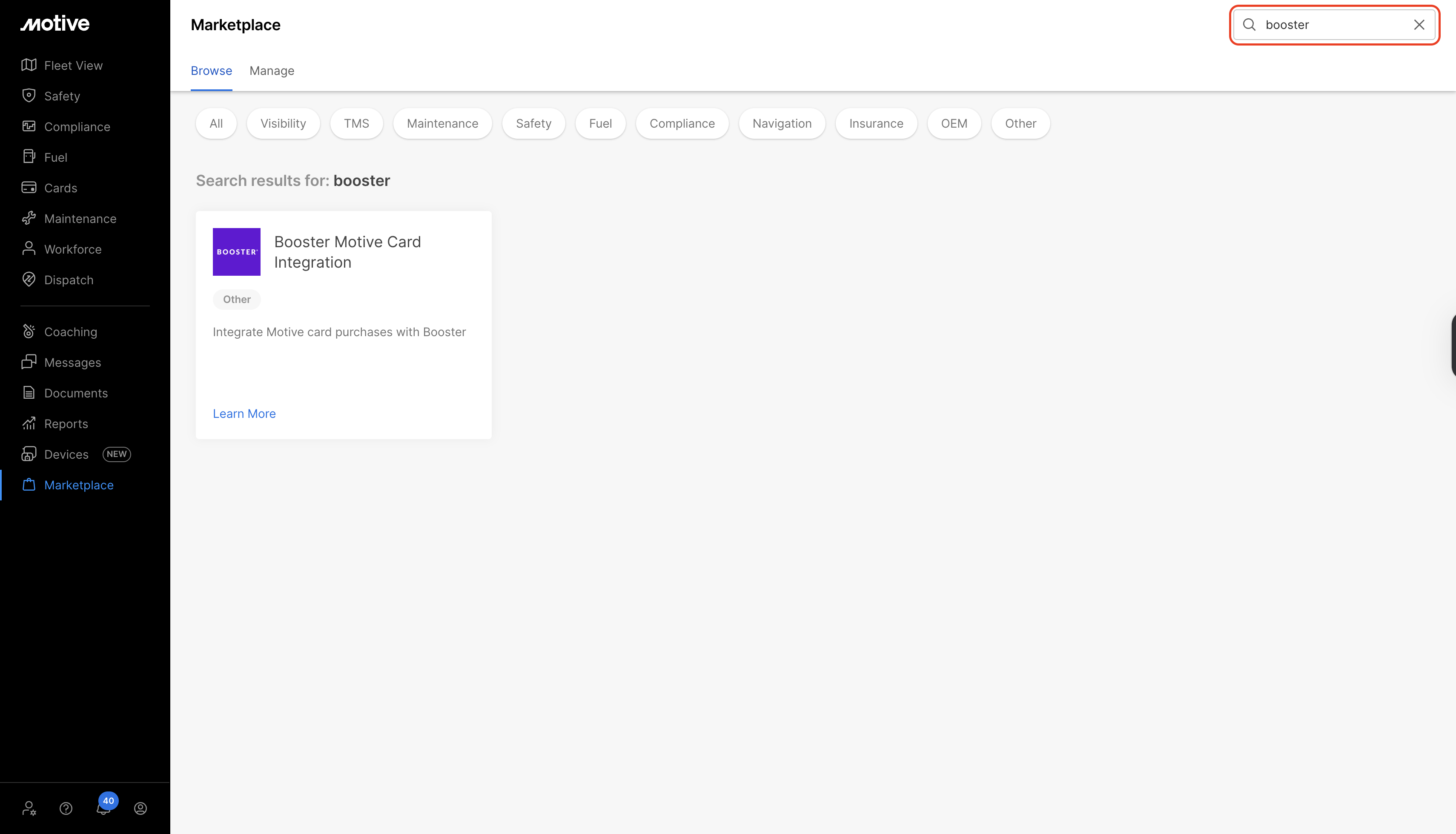Click into the marketplace search field
This screenshot has width=1456, height=834.
[1335, 25]
